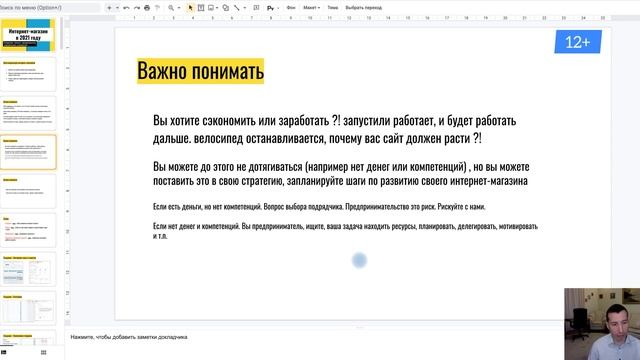
Task: Switch to filmstrip view icon
Action: pos(4,352)
